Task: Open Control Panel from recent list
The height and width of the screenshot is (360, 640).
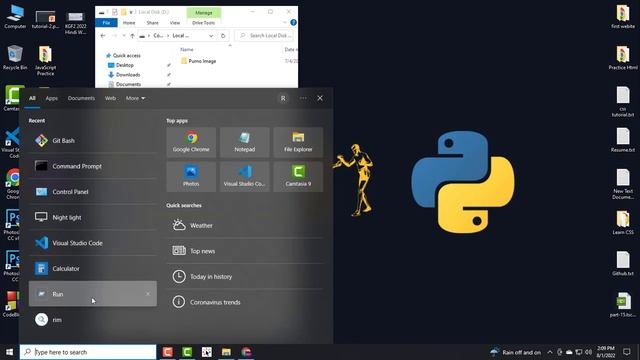Action: pos(93,192)
